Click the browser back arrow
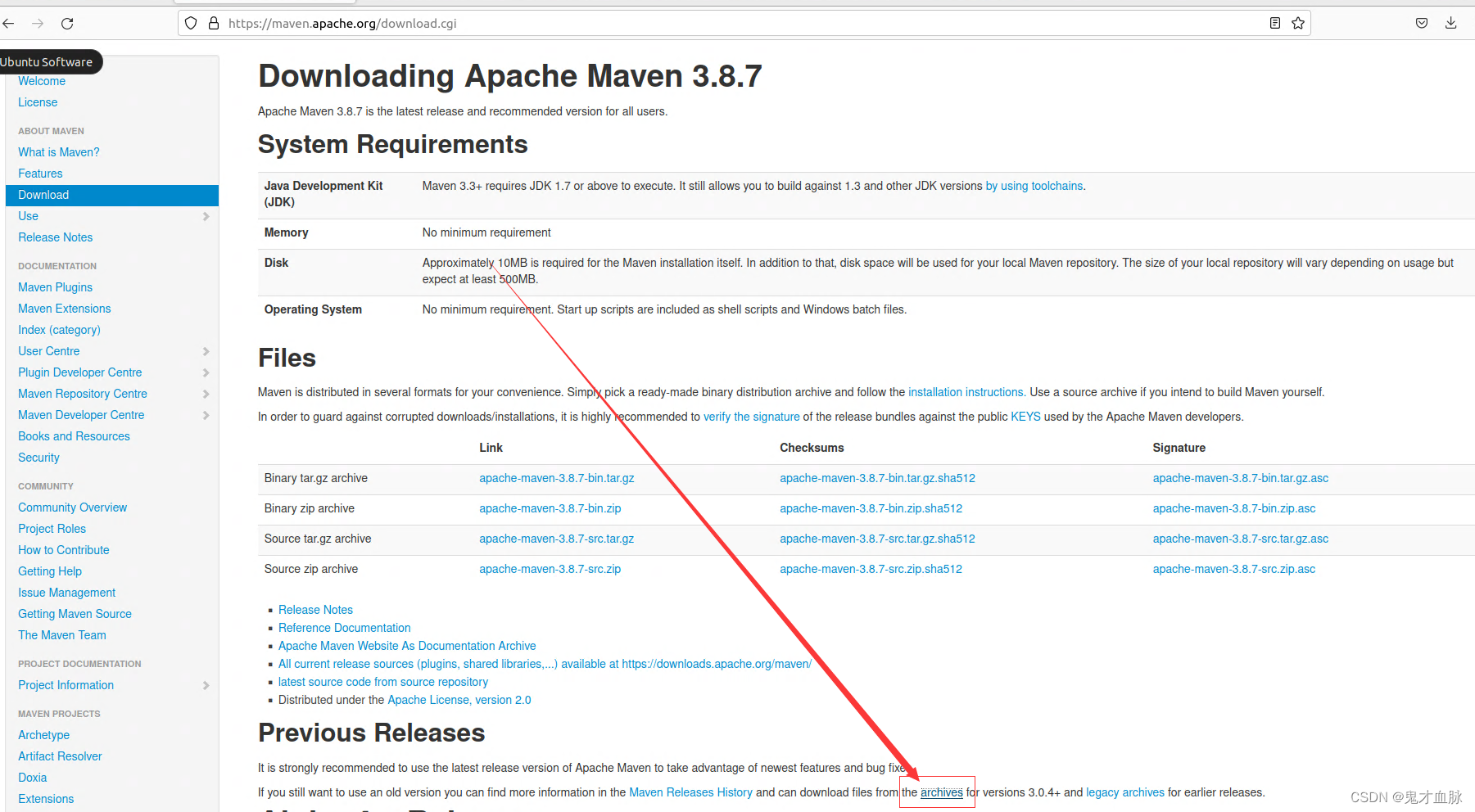The image size is (1475, 812). coord(8,23)
